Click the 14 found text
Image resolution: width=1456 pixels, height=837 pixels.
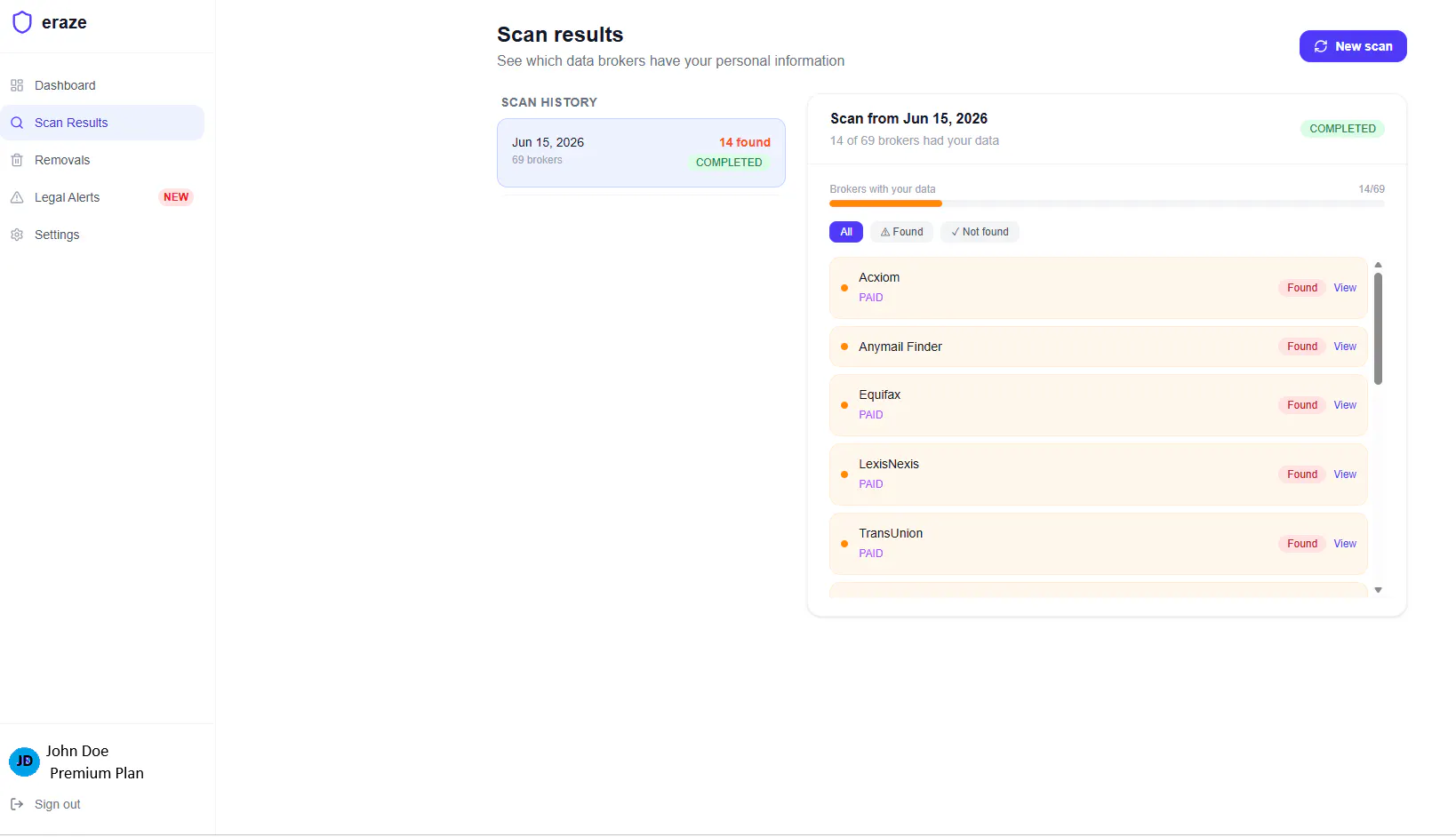[x=745, y=142]
